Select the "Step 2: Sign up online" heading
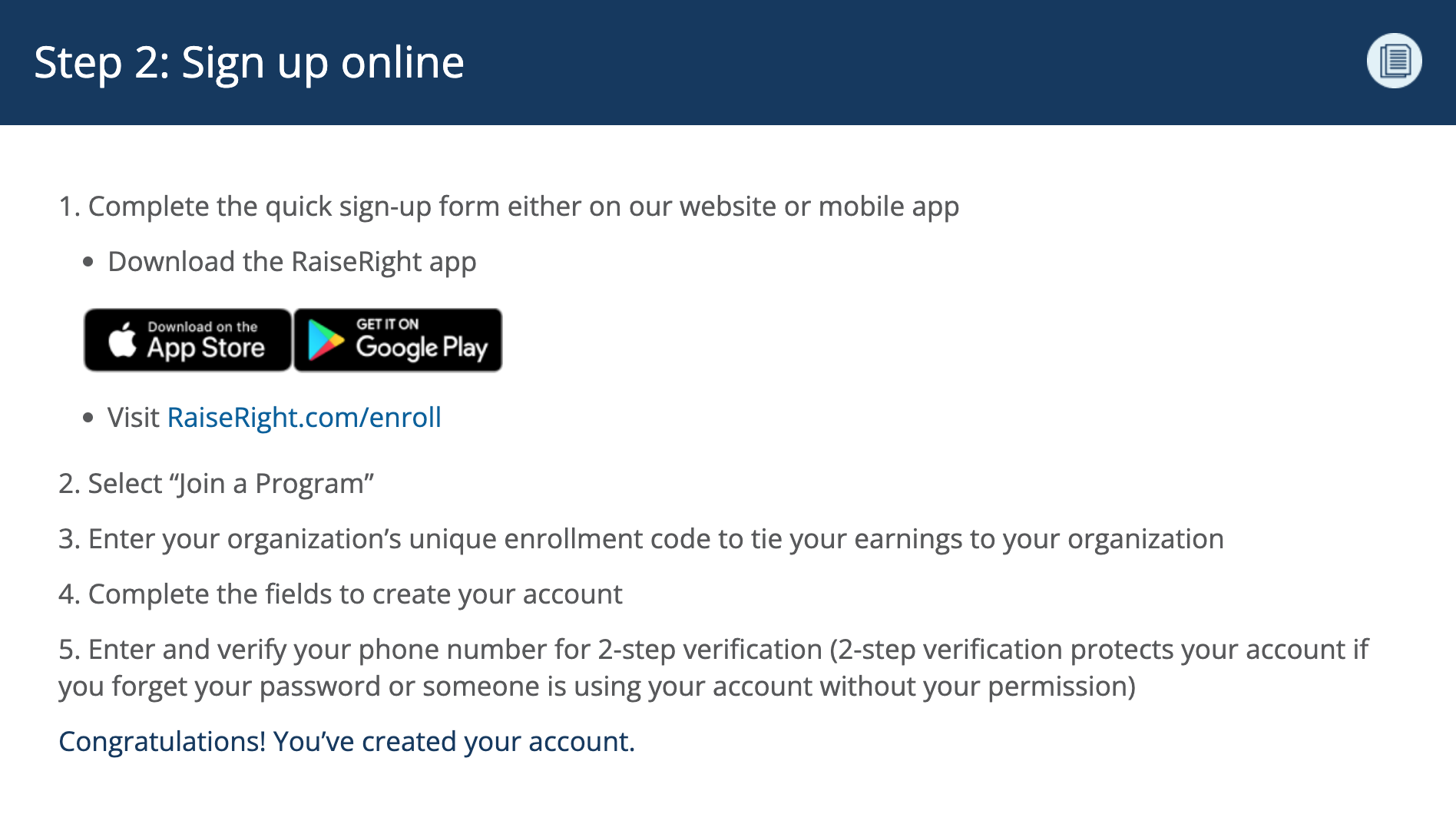1456x814 pixels. point(250,62)
